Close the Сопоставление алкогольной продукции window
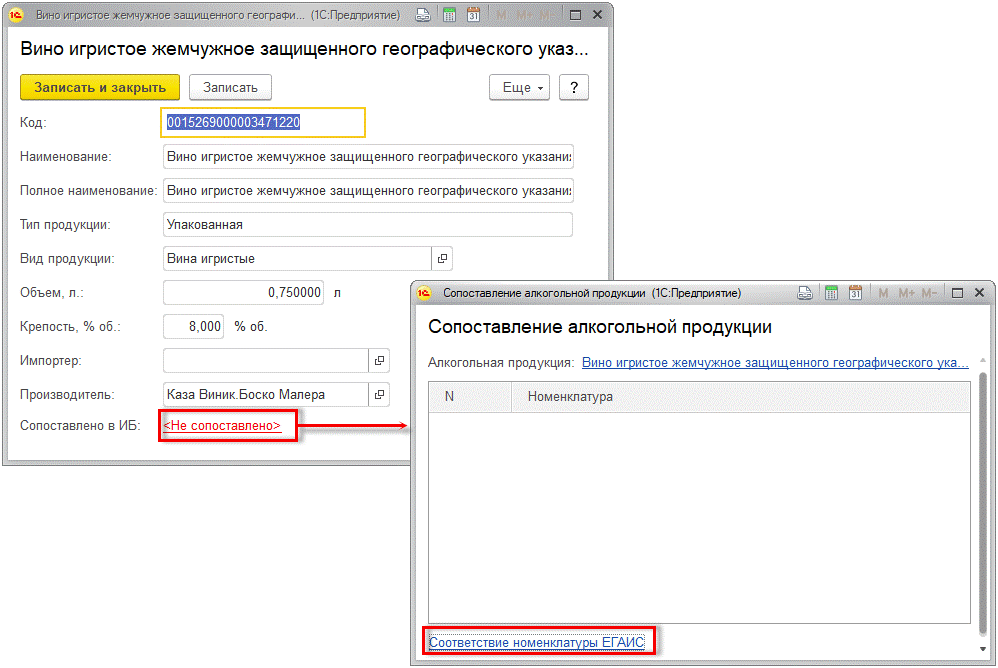This screenshot has height=668, width=998. pyautogui.click(x=980, y=293)
